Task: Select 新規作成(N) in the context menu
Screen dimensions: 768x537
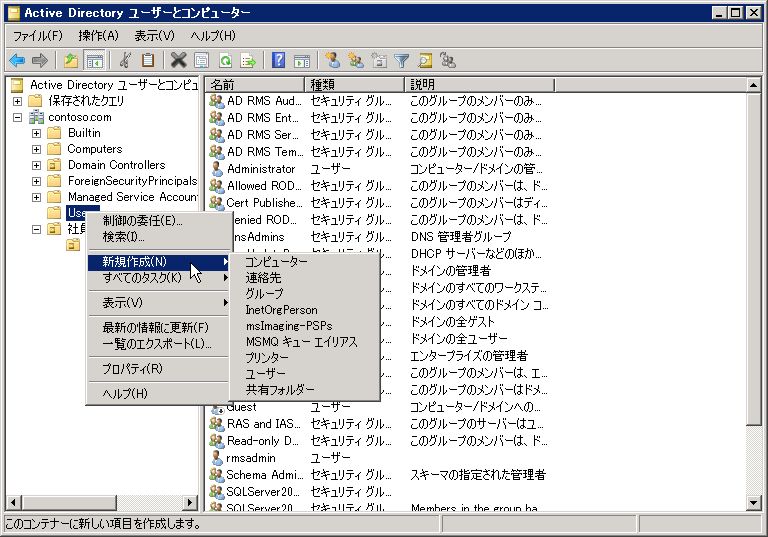Action: coord(159,262)
